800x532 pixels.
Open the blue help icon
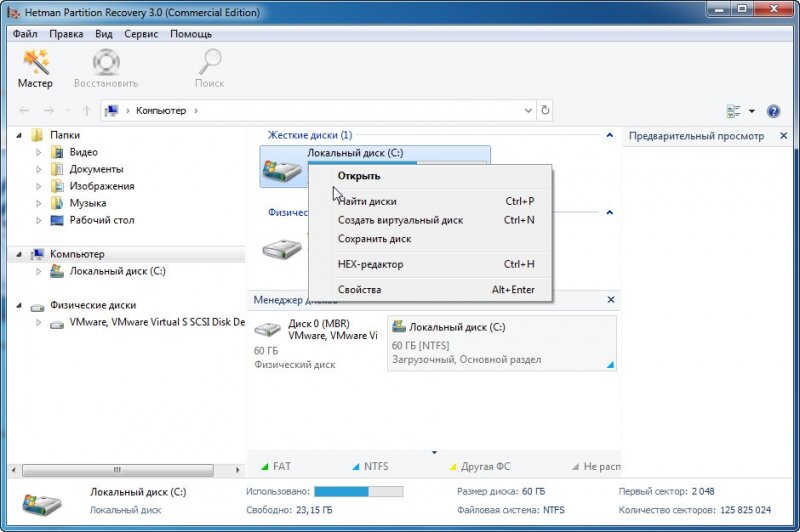773,111
